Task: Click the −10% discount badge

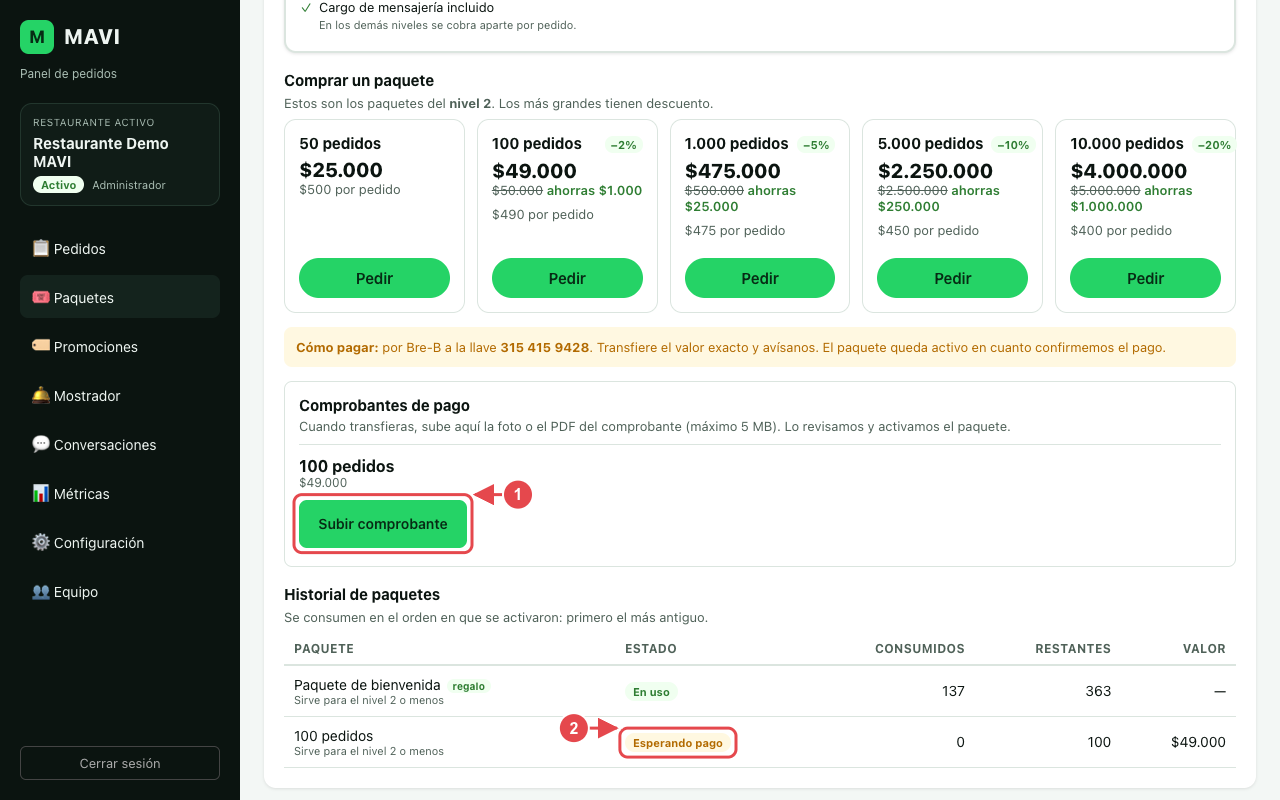Action: (1013, 145)
